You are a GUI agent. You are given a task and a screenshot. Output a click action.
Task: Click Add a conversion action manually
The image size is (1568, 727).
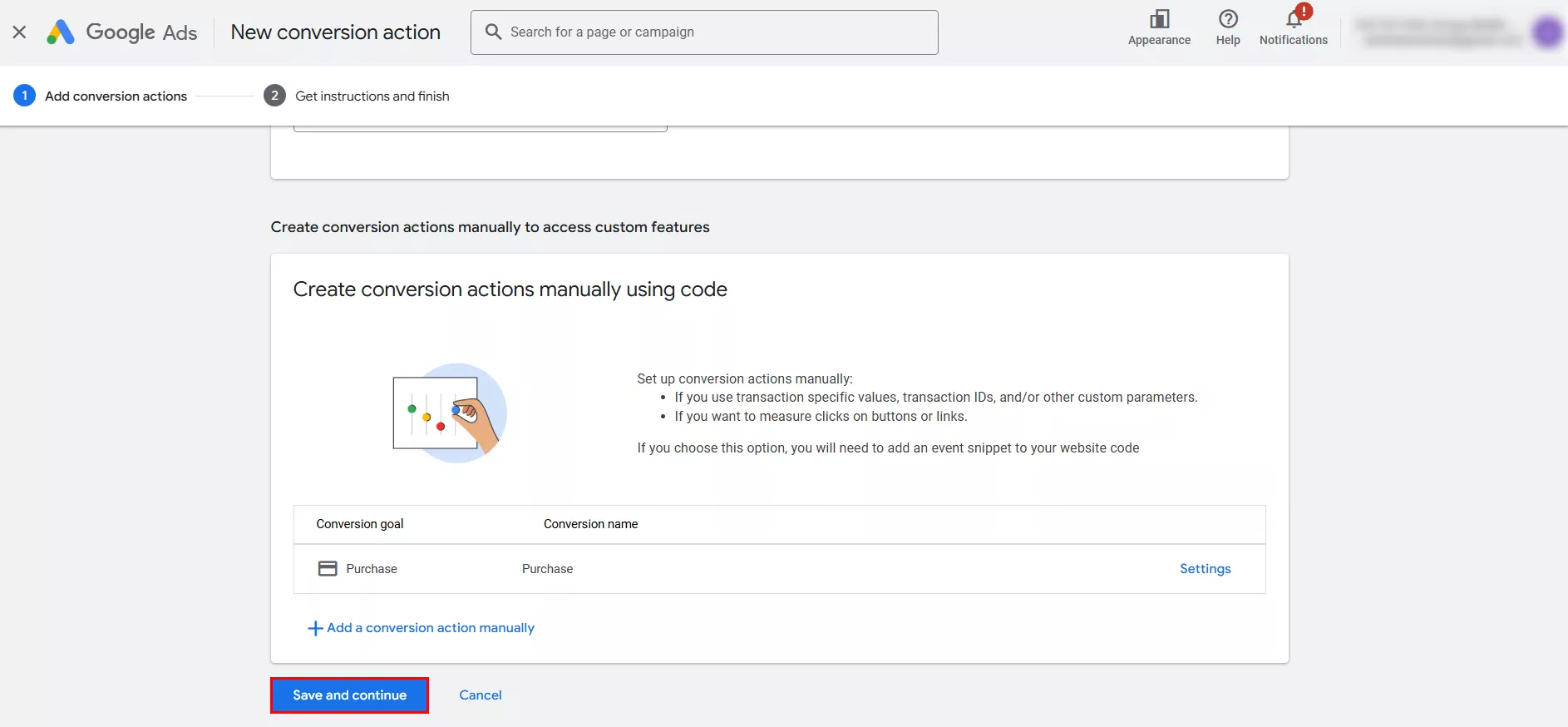coord(430,628)
